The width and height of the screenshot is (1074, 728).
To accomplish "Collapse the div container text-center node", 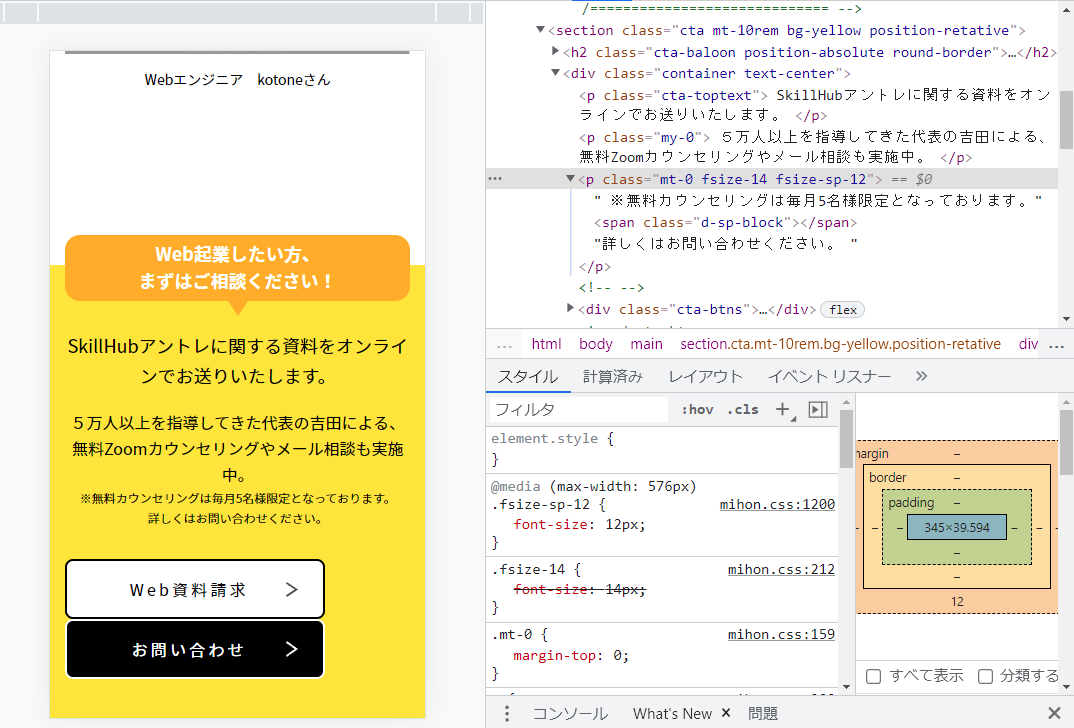I will point(555,73).
